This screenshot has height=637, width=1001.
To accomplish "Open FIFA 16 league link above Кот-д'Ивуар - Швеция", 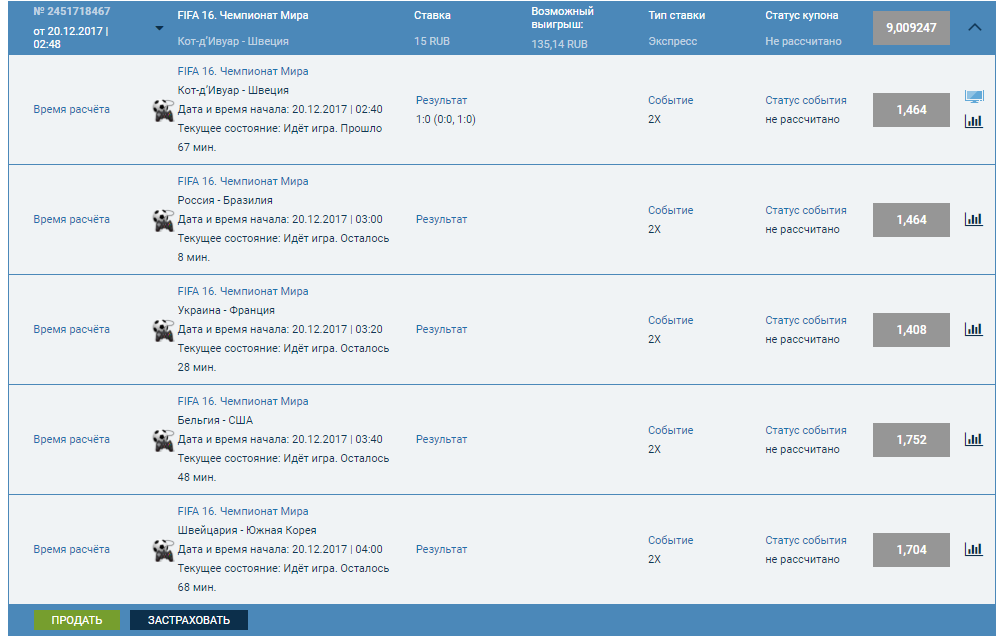I will coord(243,71).
